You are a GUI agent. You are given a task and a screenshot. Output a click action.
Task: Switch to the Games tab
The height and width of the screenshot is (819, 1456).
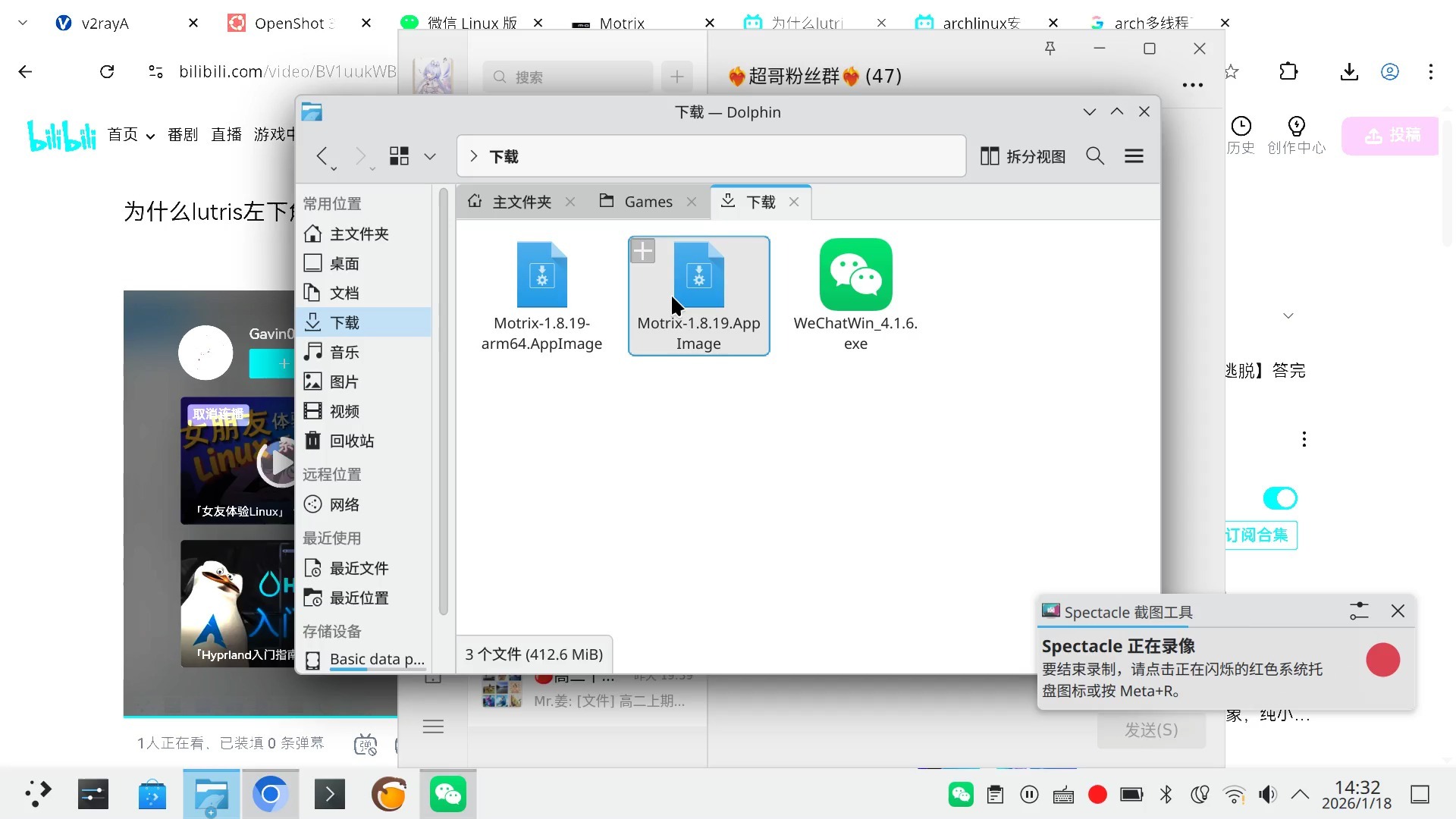pyautogui.click(x=647, y=202)
